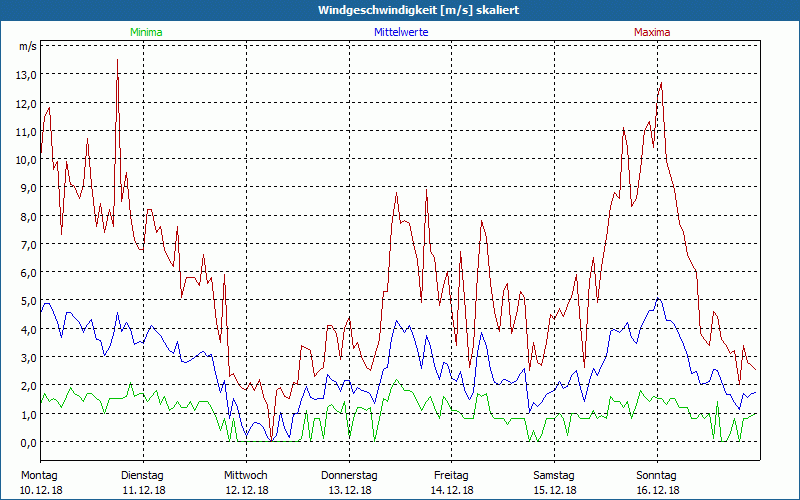Screen dimensions: 800x500
Task: Click the 'Donnerstag' day label
Action: pos(349,476)
